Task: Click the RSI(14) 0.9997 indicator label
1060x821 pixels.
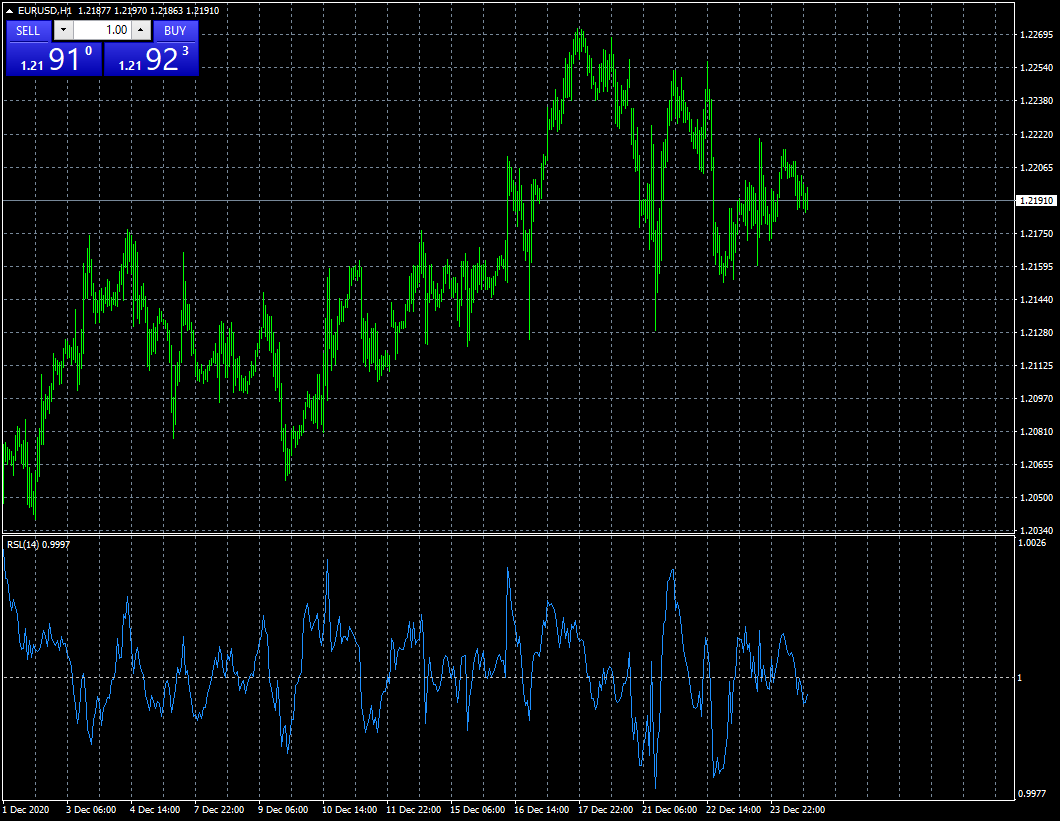Action: click(x=39, y=544)
